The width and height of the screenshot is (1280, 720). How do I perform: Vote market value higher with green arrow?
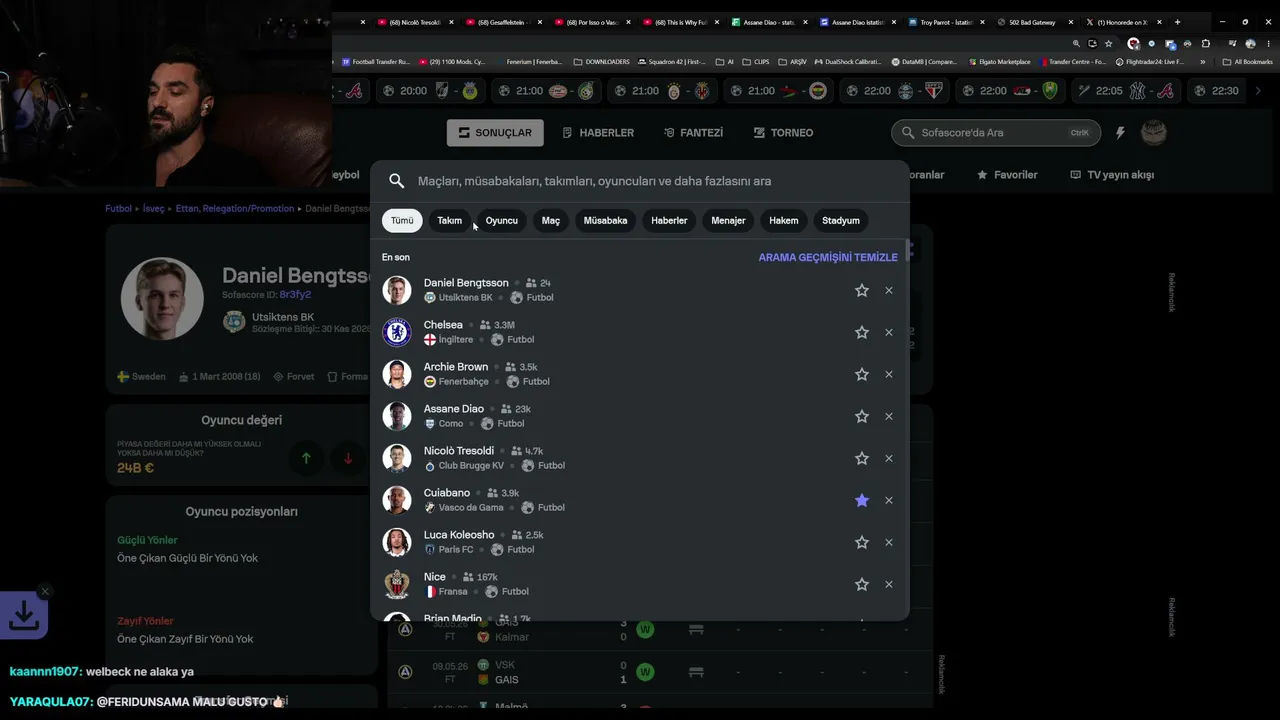click(x=306, y=458)
